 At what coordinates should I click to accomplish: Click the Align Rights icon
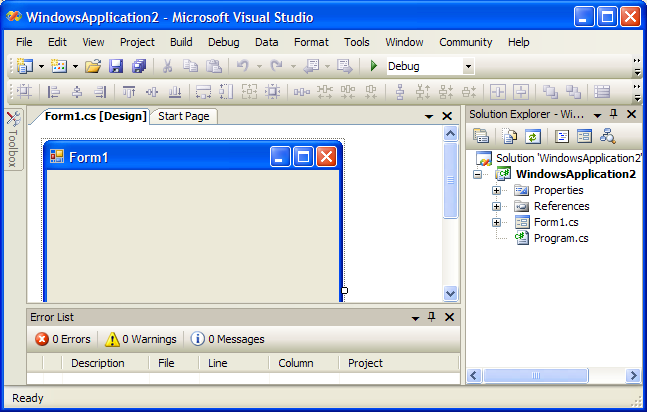coord(100,92)
